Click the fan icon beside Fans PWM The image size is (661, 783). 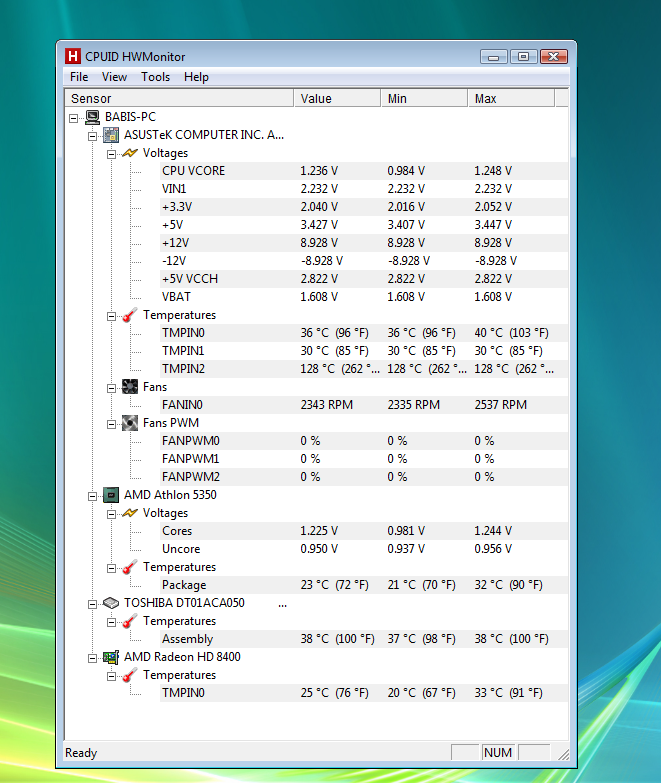click(x=130, y=423)
